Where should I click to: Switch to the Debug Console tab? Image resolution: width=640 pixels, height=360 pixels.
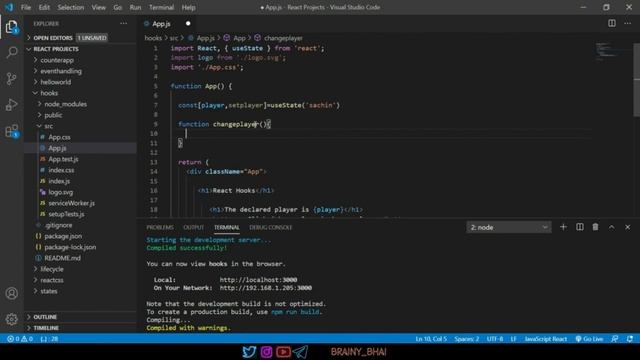(271, 227)
